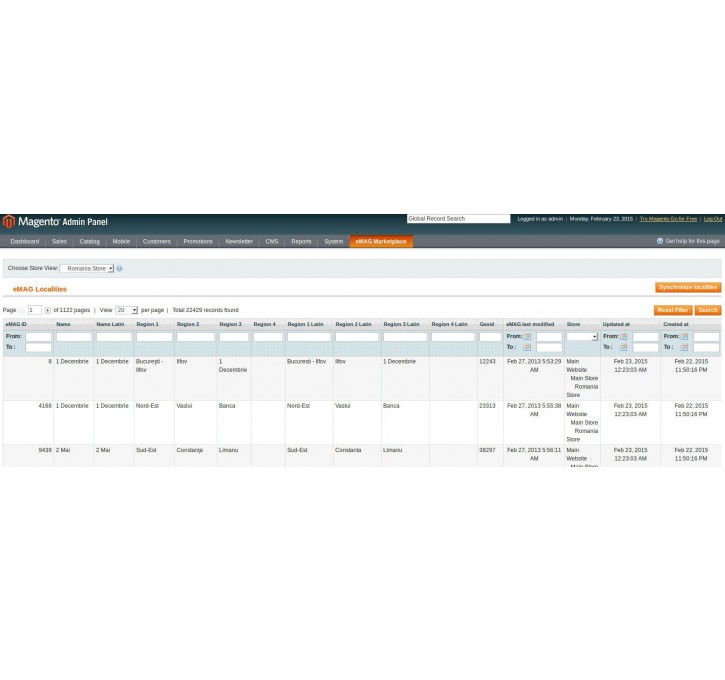Open the Dashboard menu
Image resolution: width=725 pixels, height=680 pixels.
[x=25, y=241]
